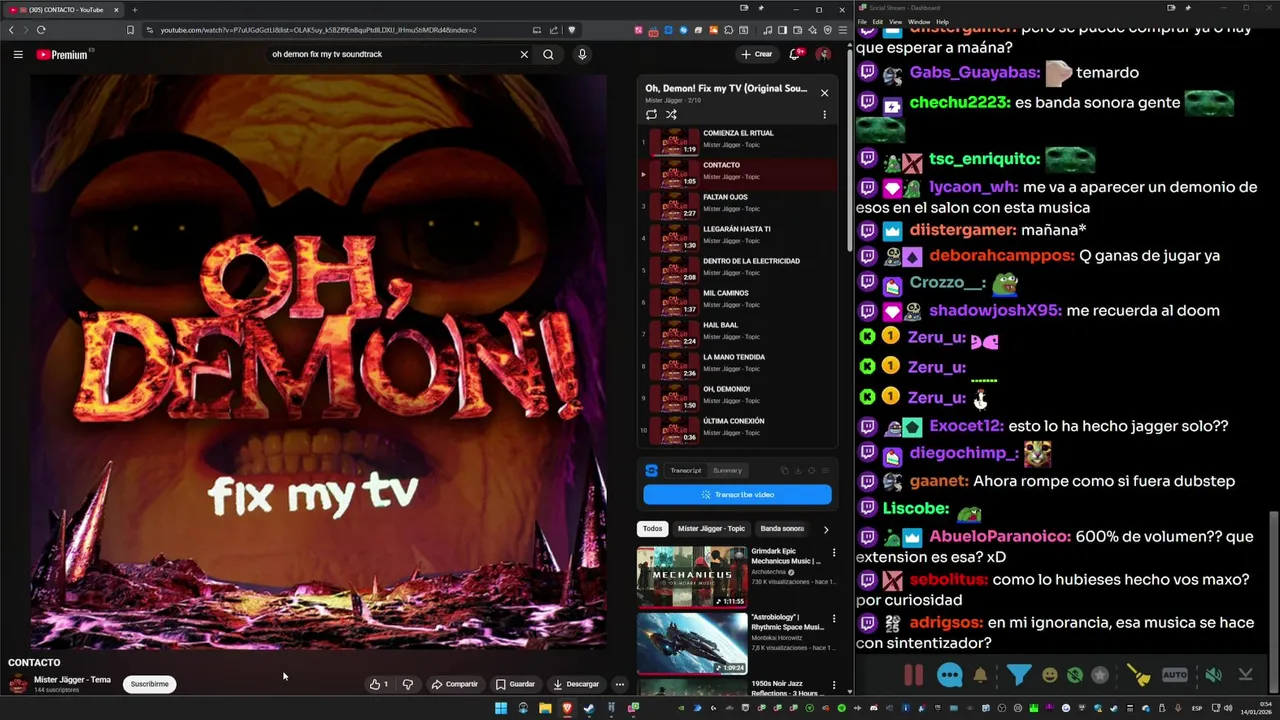Open Window menu in Social Stream
Viewport: 1280px width, 720px height.
[918, 21]
